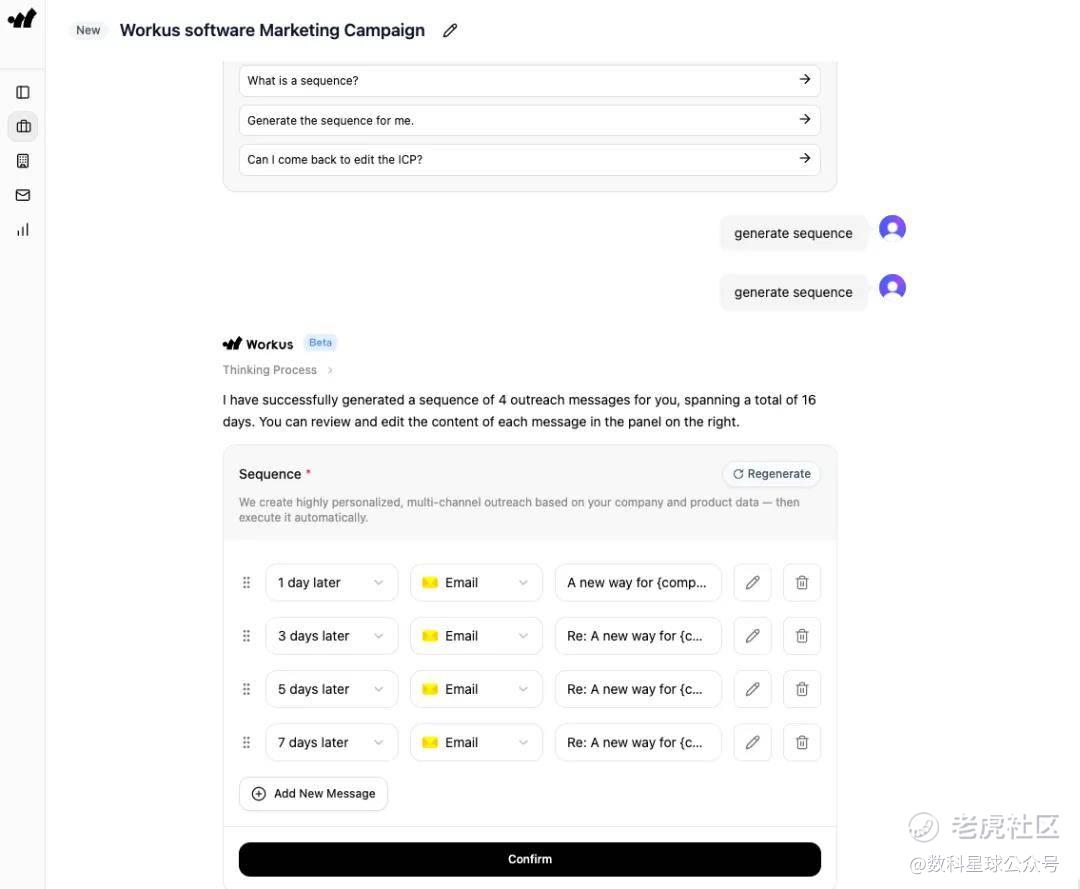1080x889 pixels.
Task: Click the Workus logo in sidebar
Action: pos(22,19)
